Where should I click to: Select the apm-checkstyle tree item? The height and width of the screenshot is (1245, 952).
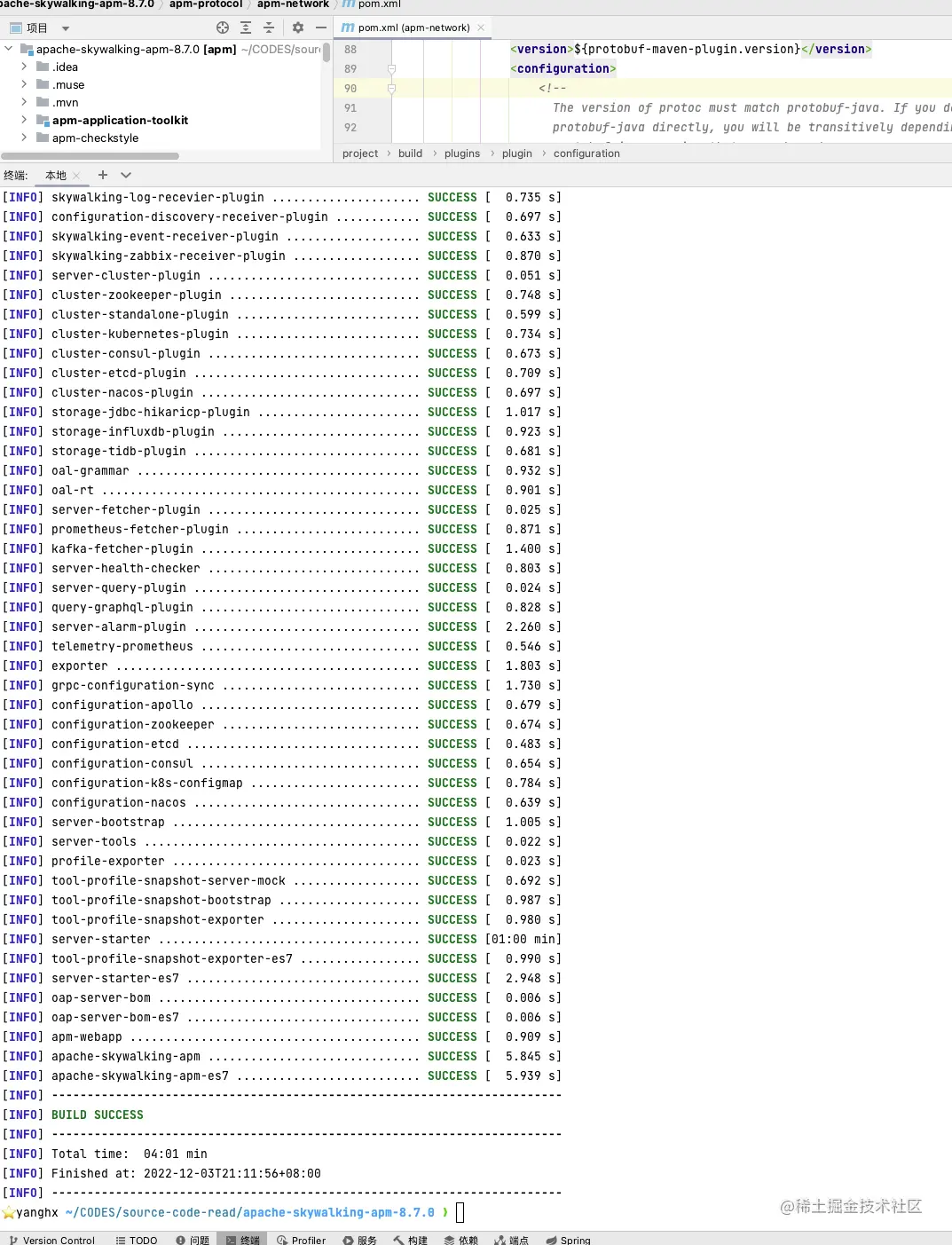click(x=95, y=138)
